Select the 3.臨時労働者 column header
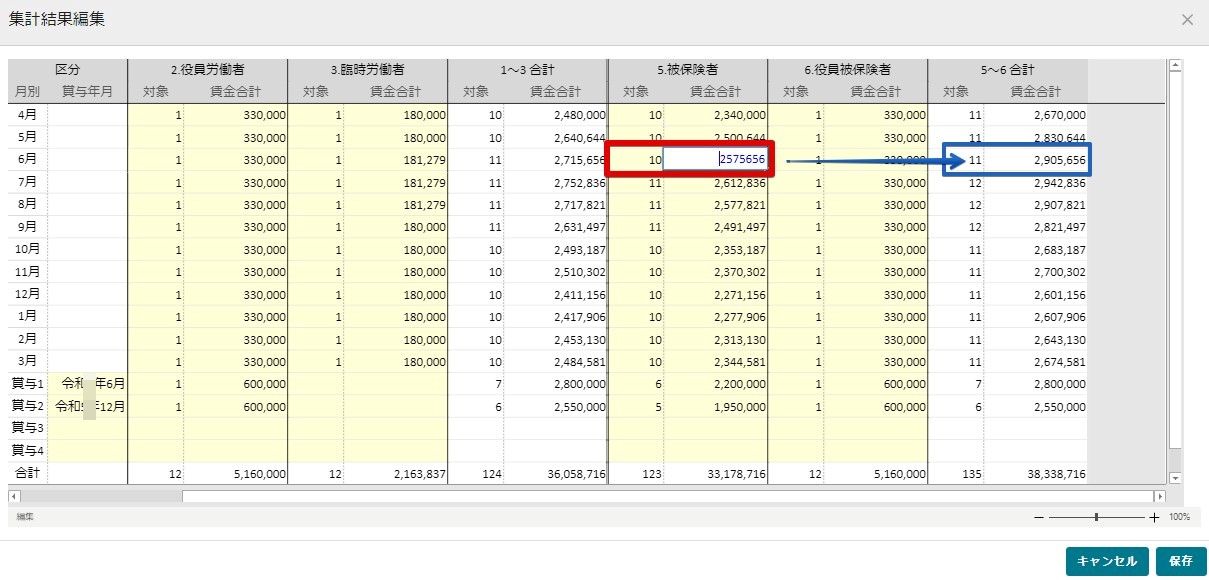This screenshot has width=1209, height=580. coord(367,70)
